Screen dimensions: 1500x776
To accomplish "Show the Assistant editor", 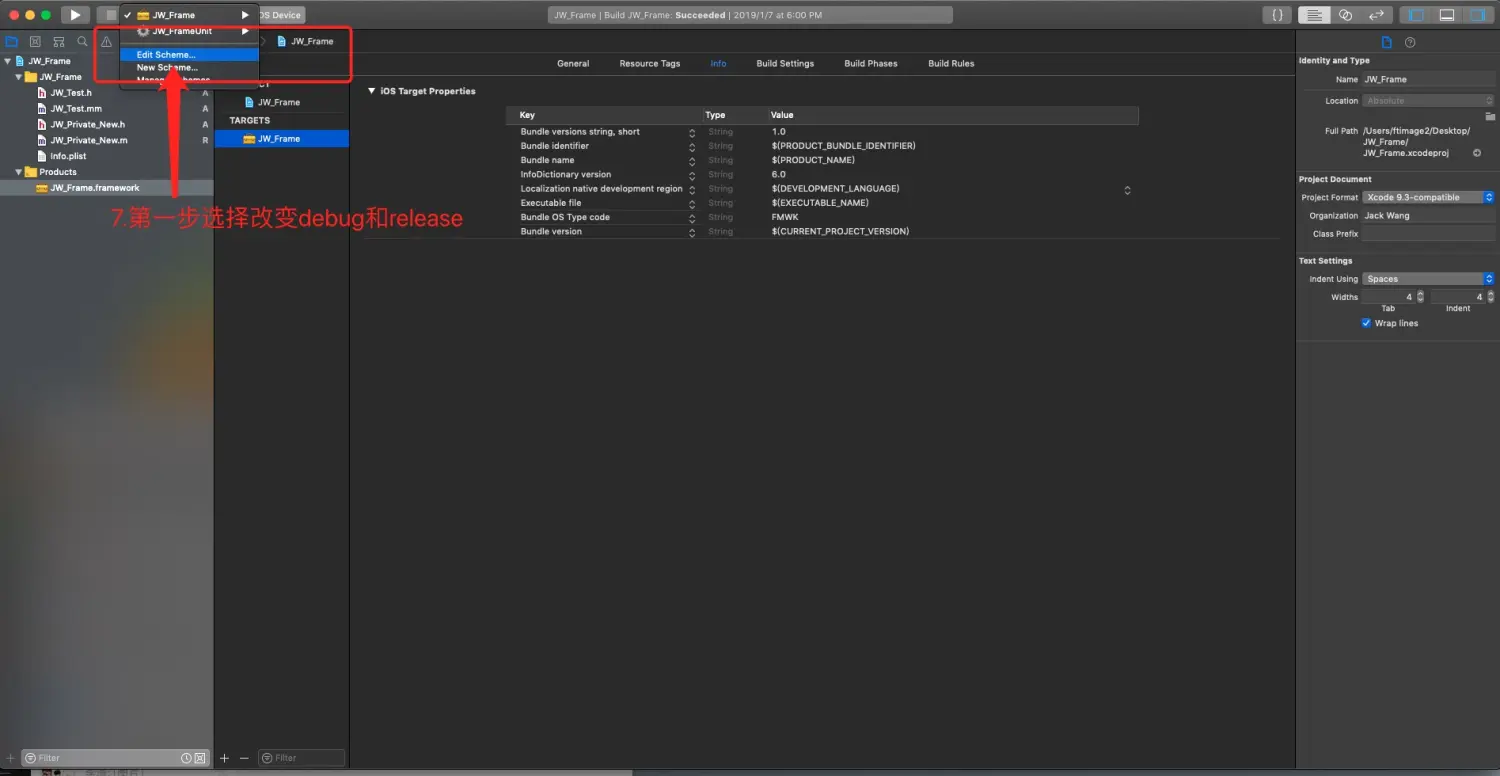I will coord(1345,15).
